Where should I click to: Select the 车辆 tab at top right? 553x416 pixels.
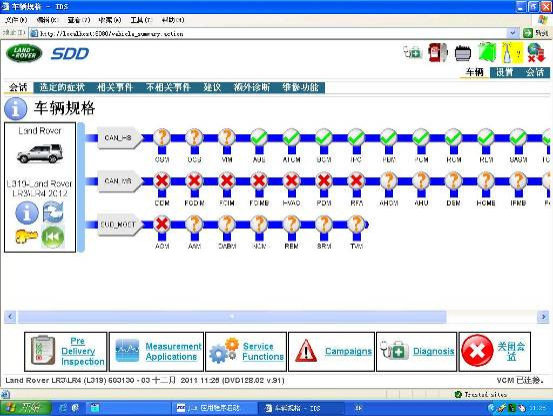pos(475,72)
